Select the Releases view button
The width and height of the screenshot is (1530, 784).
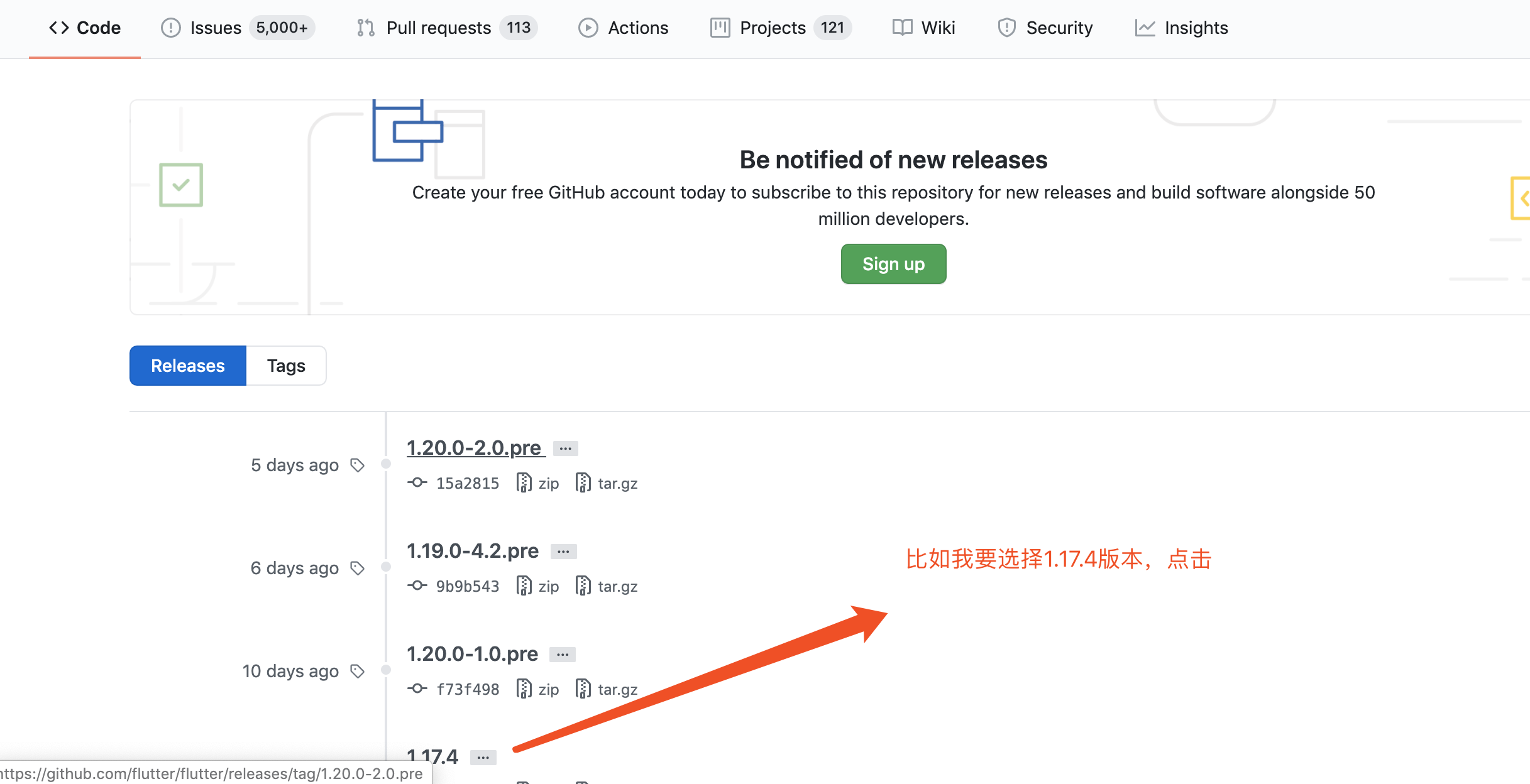(188, 366)
